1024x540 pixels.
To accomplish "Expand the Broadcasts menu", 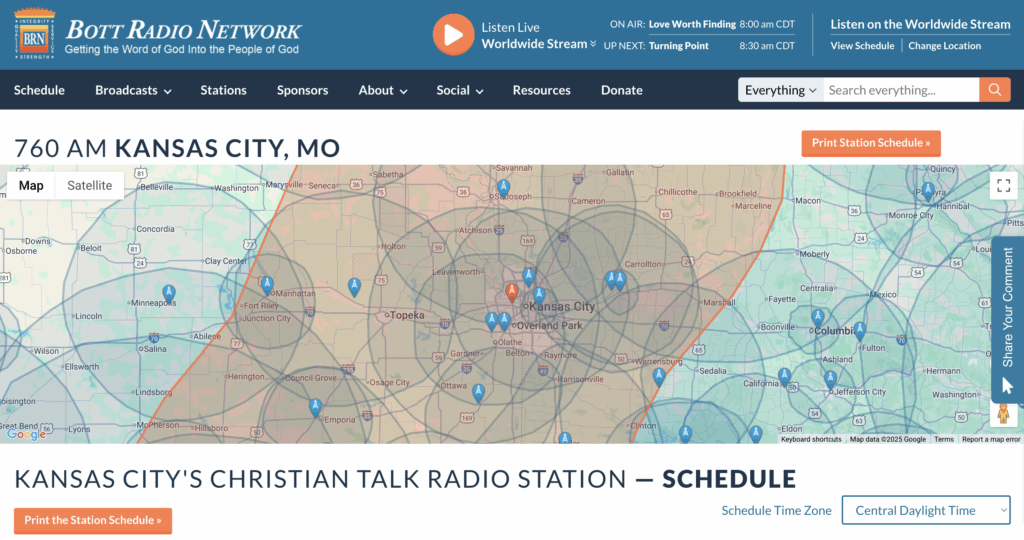I will (x=133, y=90).
